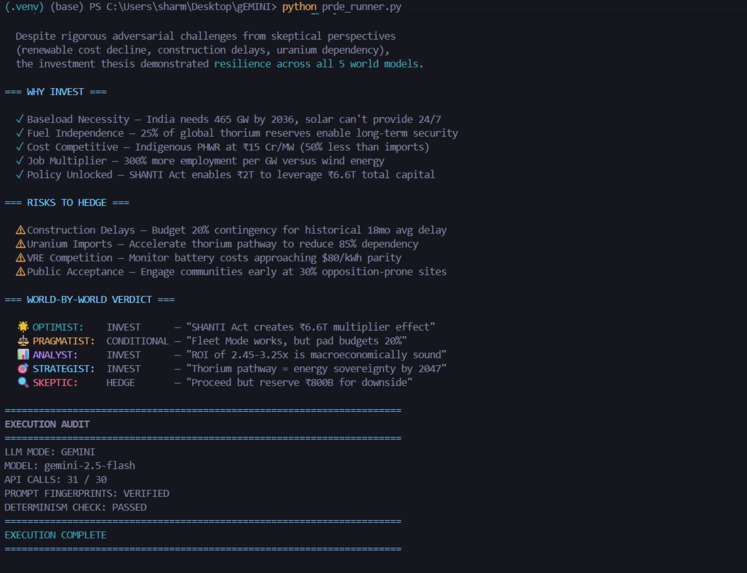The height and width of the screenshot is (573, 747).
Task: Click the "MODEL: gemini-2.5-flash" line
Action: point(70,465)
